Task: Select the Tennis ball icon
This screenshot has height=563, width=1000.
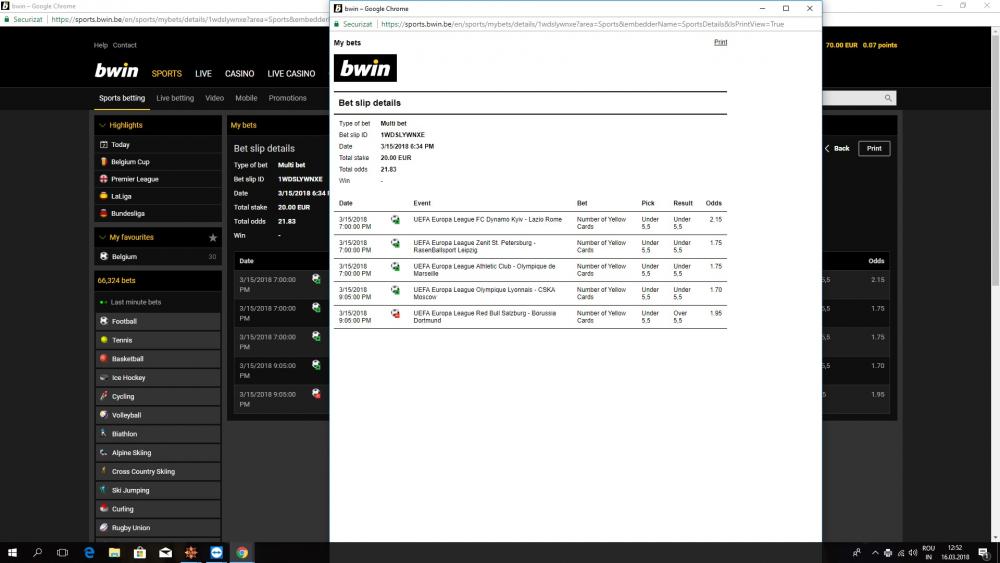Action: [x=104, y=340]
